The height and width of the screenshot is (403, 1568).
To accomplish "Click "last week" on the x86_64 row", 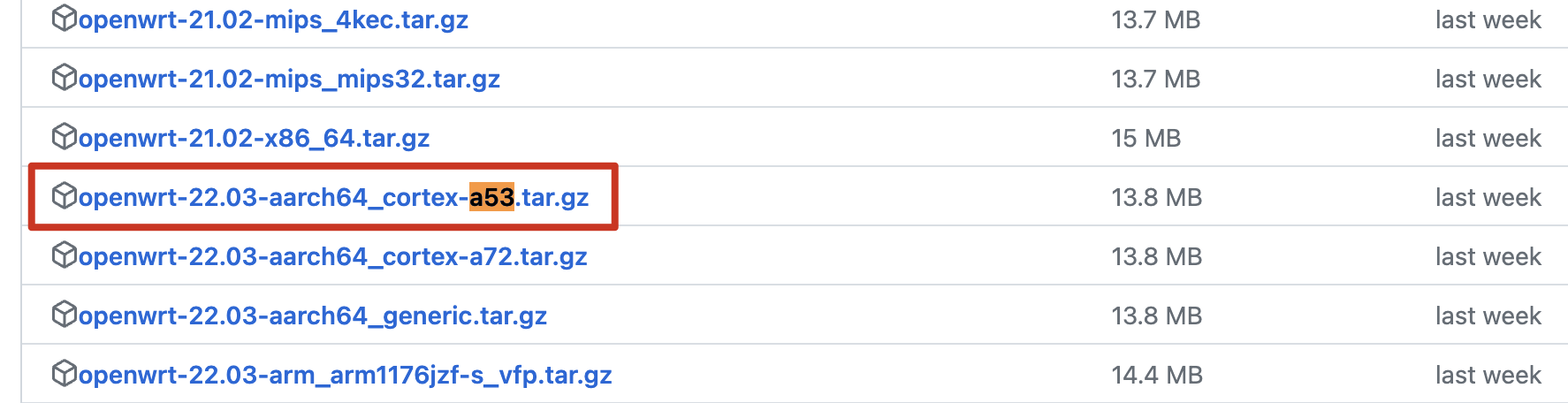I will (x=1488, y=138).
